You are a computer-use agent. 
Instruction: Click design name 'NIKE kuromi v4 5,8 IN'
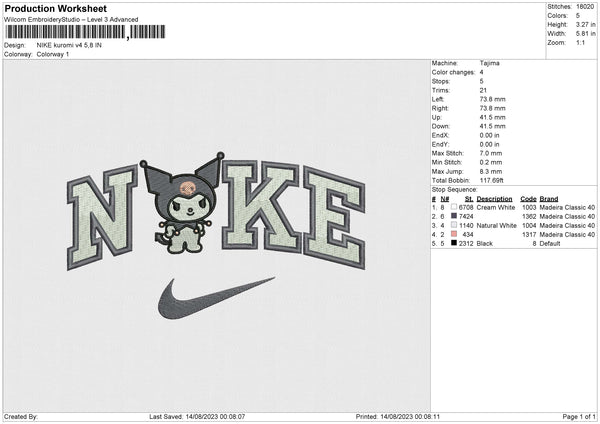[69, 45]
